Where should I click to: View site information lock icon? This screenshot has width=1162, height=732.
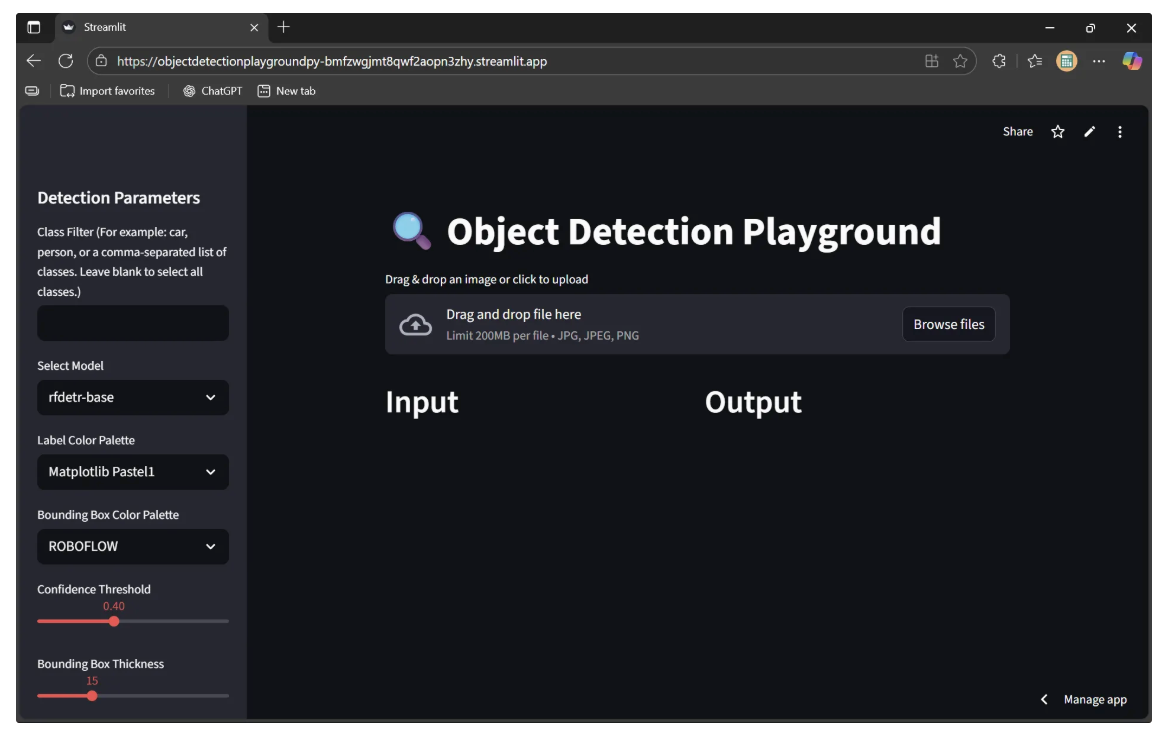pos(102,61)
